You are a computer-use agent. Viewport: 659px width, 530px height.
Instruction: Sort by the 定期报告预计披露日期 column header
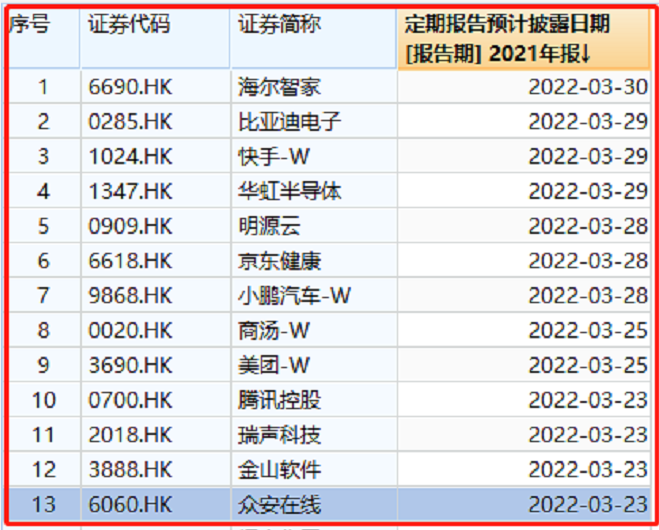[523, 39]
